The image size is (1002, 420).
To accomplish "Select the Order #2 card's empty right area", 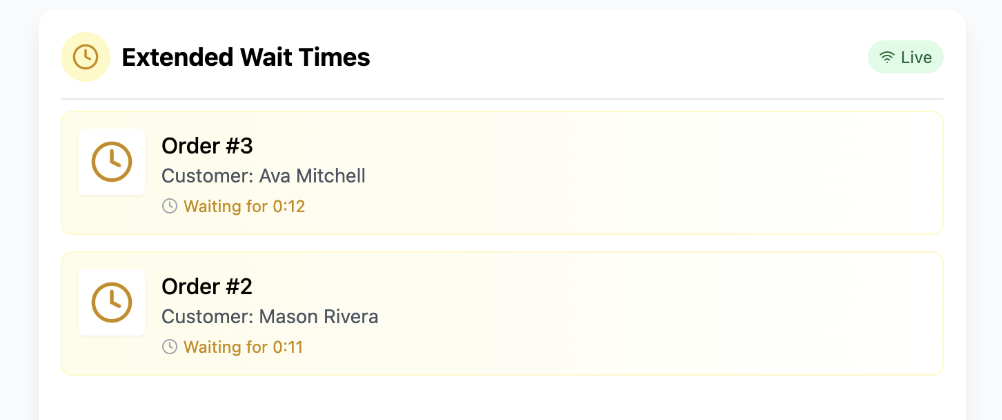I will click(x=700, y=313).
